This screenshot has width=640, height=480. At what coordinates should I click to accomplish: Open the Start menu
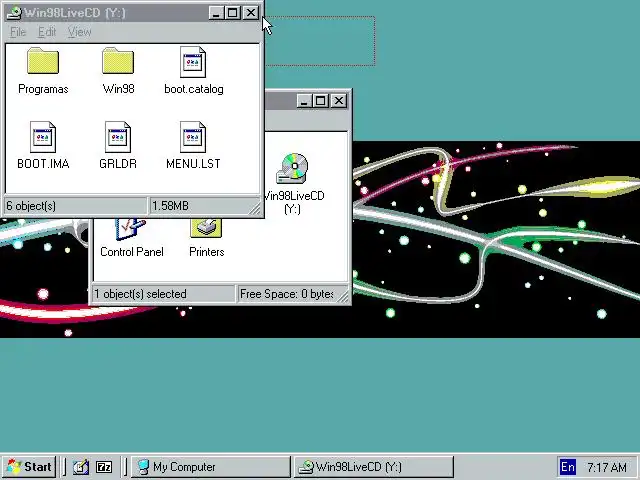coord(29,467)
